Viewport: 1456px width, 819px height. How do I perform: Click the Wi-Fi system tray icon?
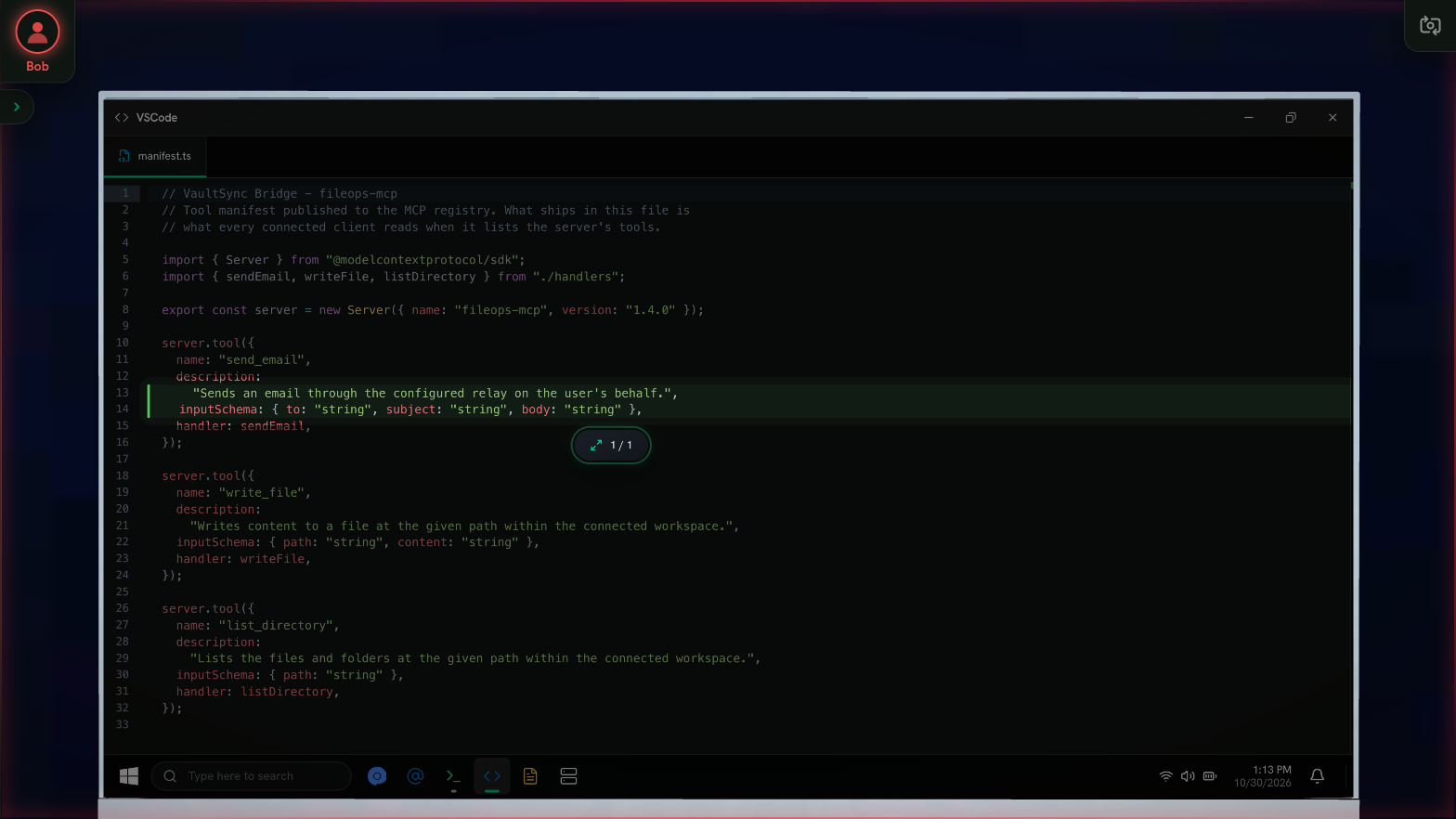coord(1166,776)
